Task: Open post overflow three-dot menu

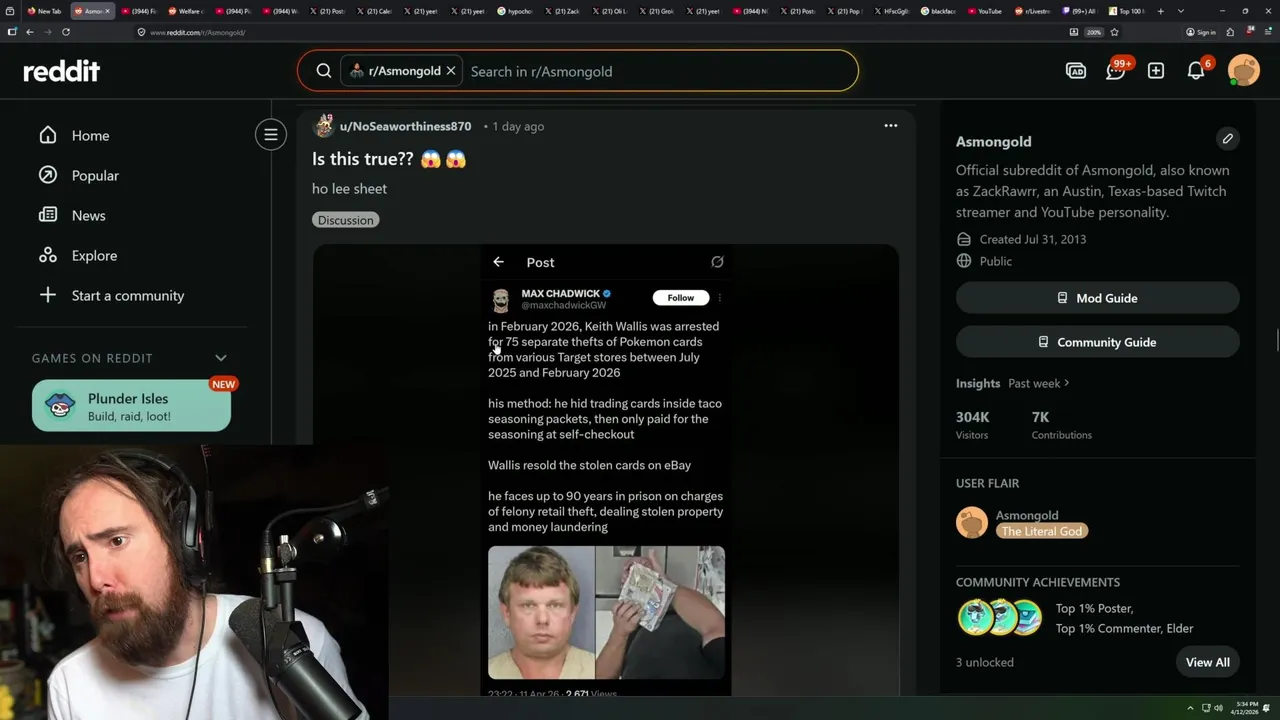Action: (x=891, y=126)
